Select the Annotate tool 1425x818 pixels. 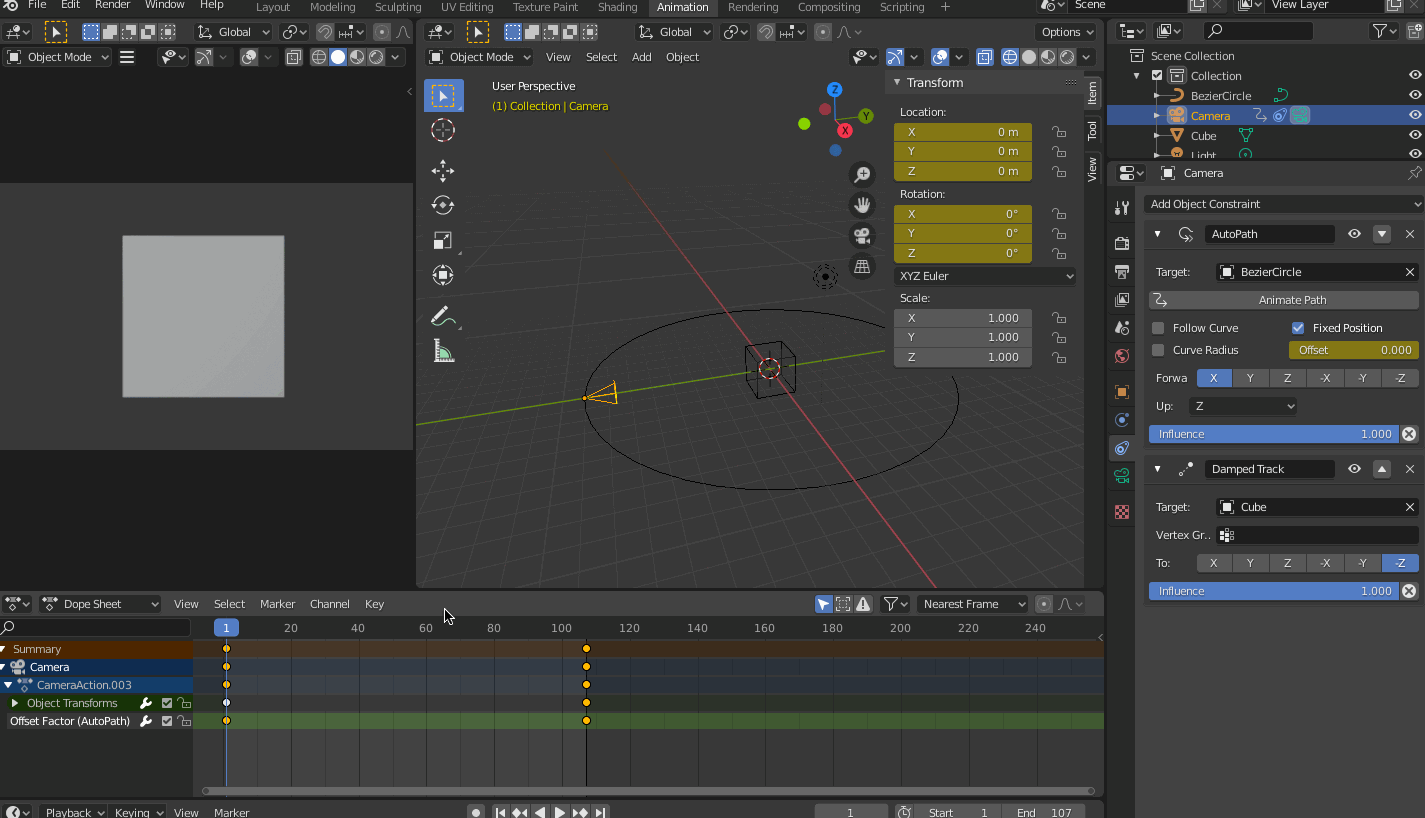443,316
